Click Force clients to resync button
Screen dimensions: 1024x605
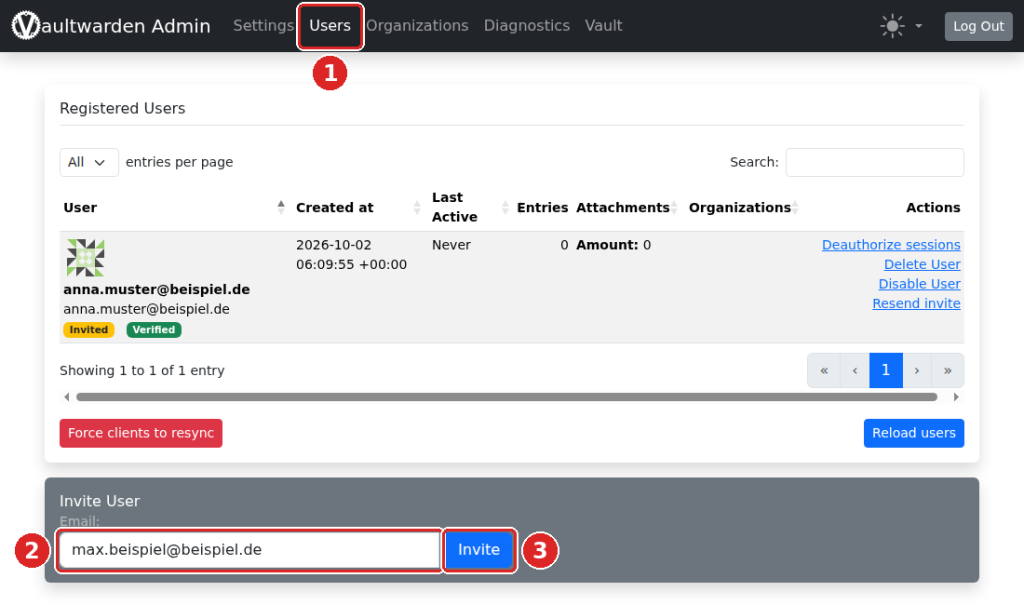pos(141,433)
